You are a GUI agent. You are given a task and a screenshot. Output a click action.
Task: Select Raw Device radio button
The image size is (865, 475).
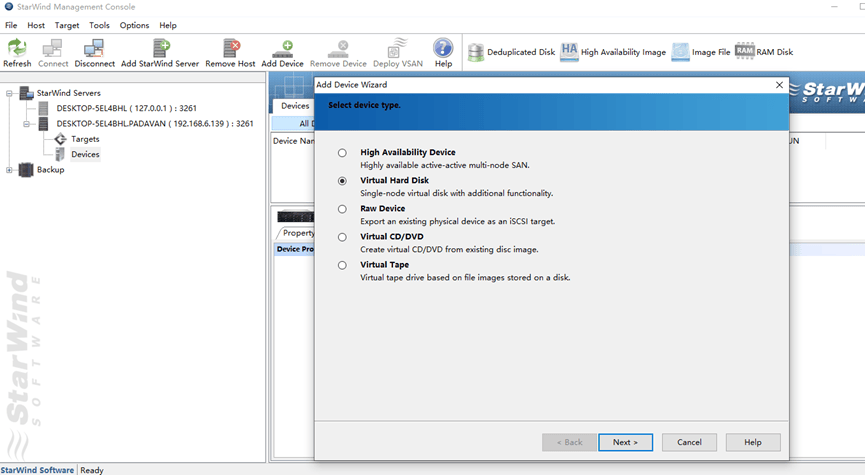point(343,209)
